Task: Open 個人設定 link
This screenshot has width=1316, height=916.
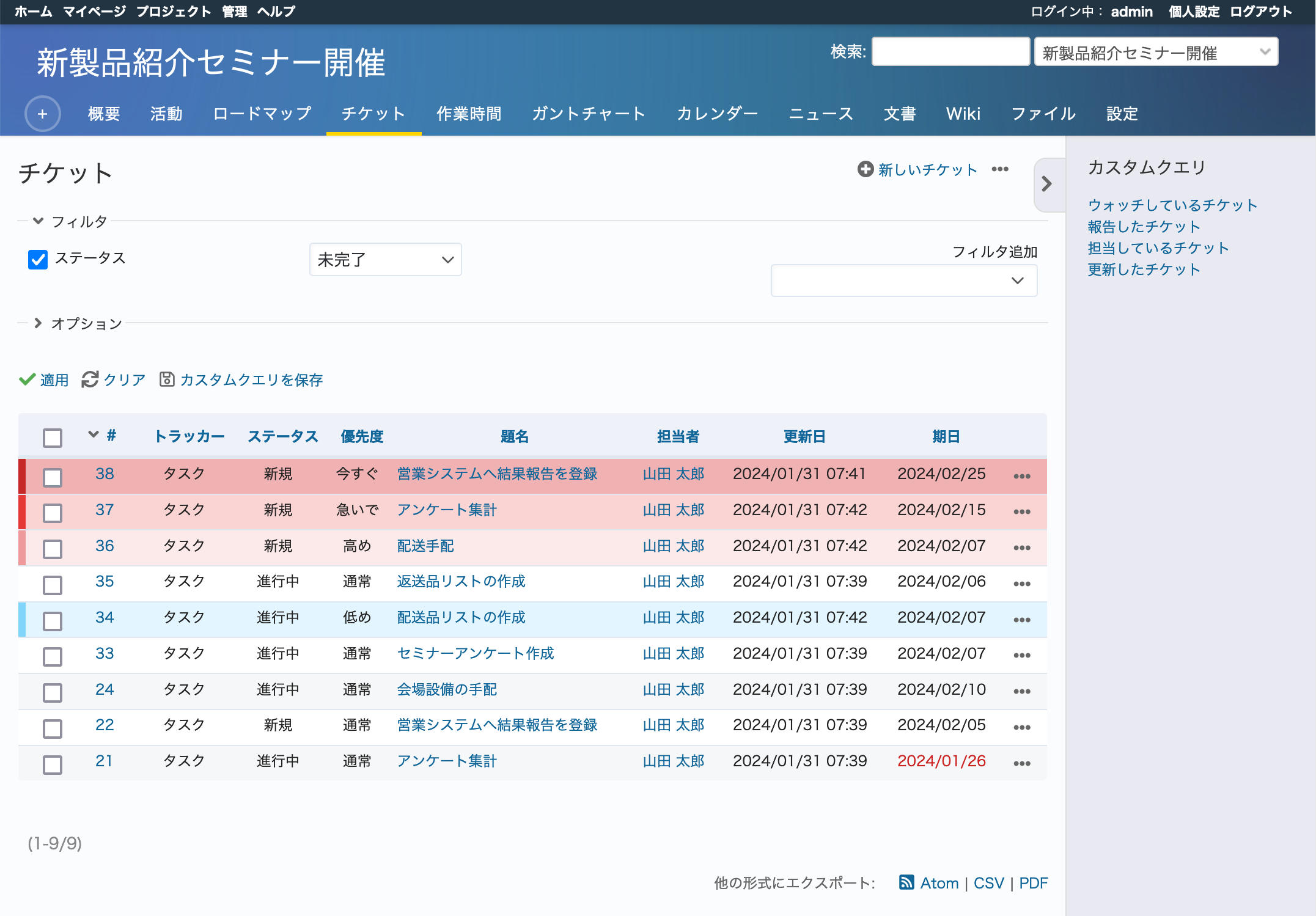Action: coord(1194,12)
